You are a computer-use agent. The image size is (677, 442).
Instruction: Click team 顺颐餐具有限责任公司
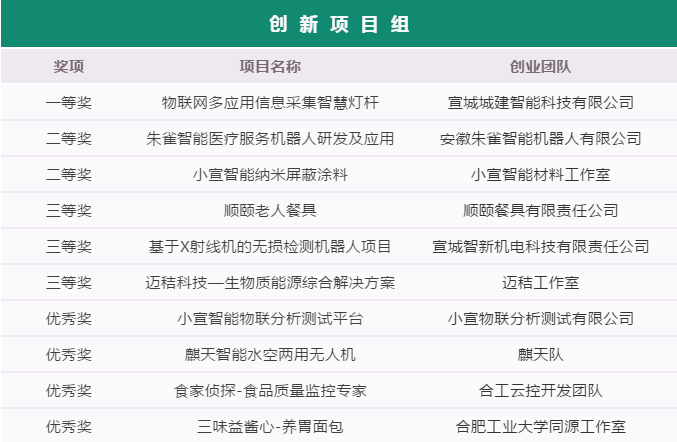541,211
